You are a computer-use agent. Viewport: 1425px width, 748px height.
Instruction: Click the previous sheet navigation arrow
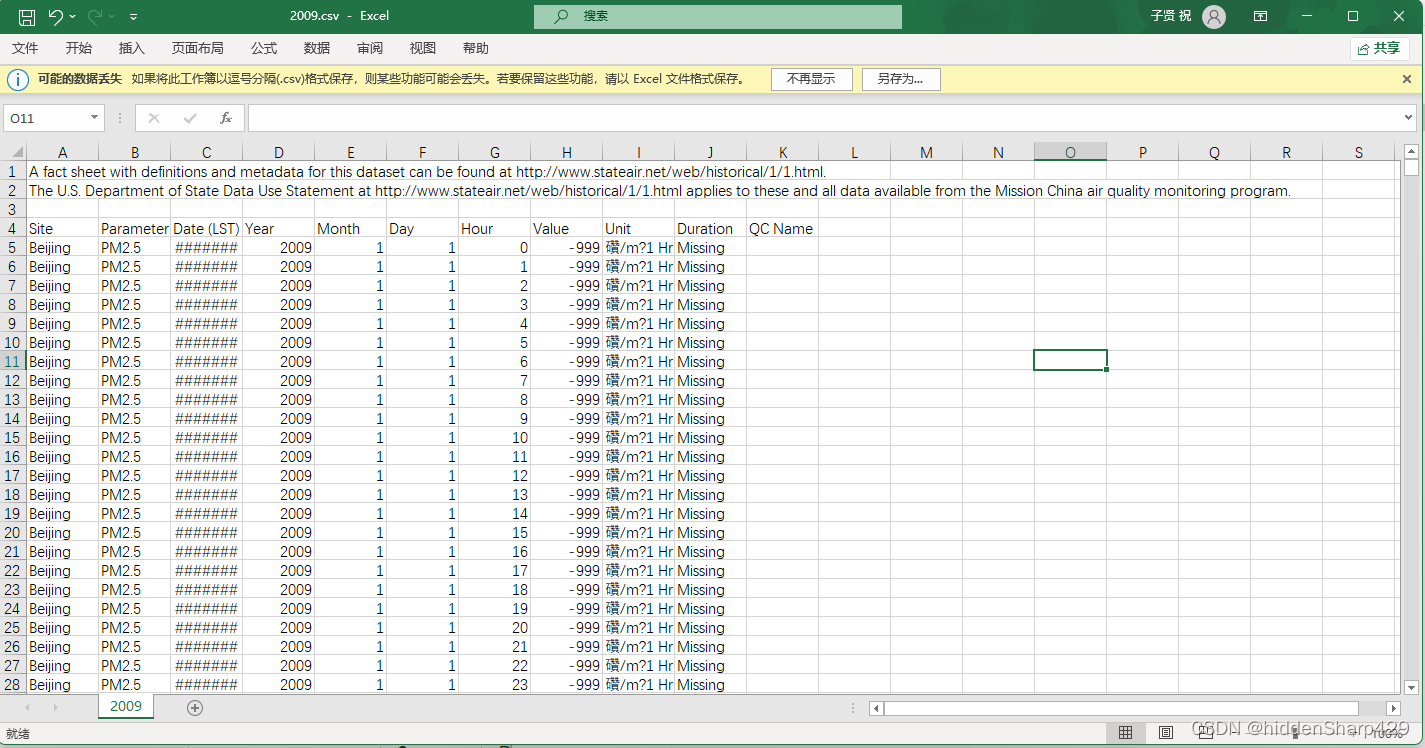[27, 708]
